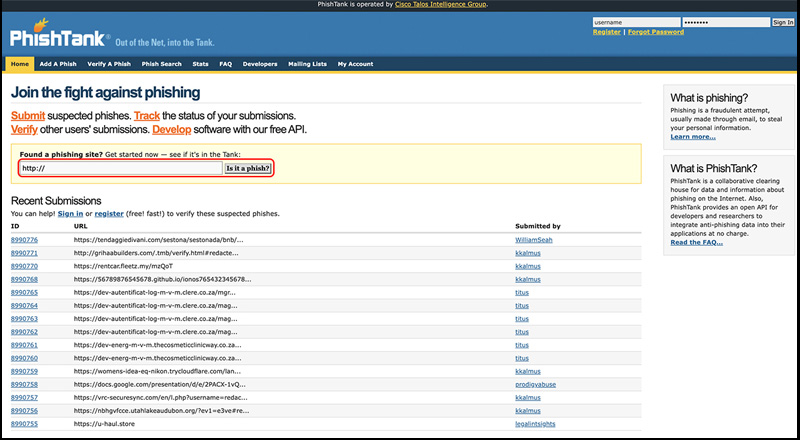Select the womens-idea-eq-nikon.trycloudflare.com URL
Screen dimensions: 800x440
[157, 371]
